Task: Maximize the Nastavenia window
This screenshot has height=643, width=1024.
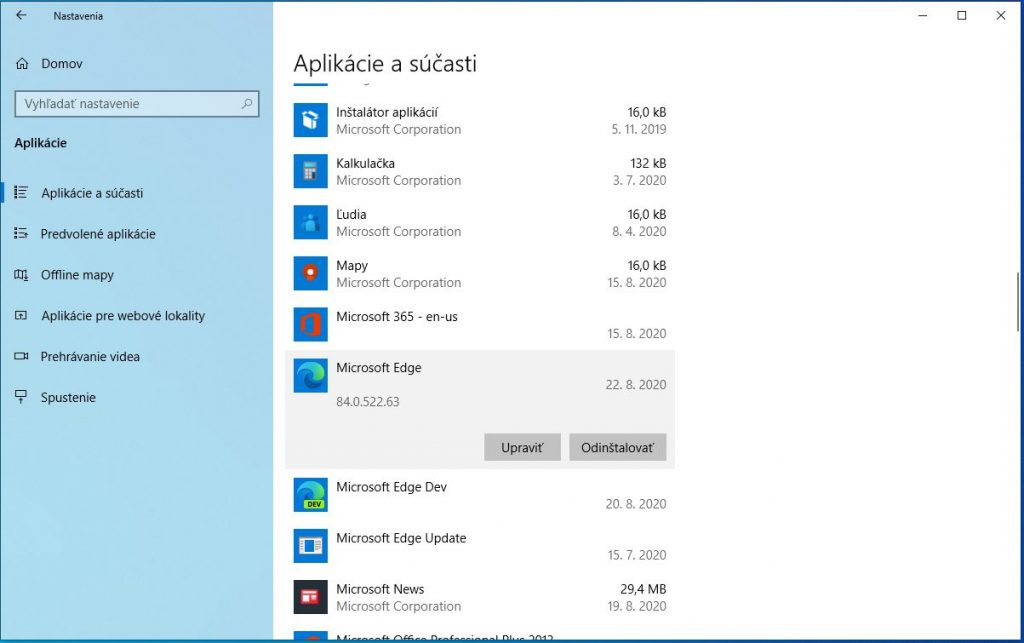Action: click(x=961, y=16)
